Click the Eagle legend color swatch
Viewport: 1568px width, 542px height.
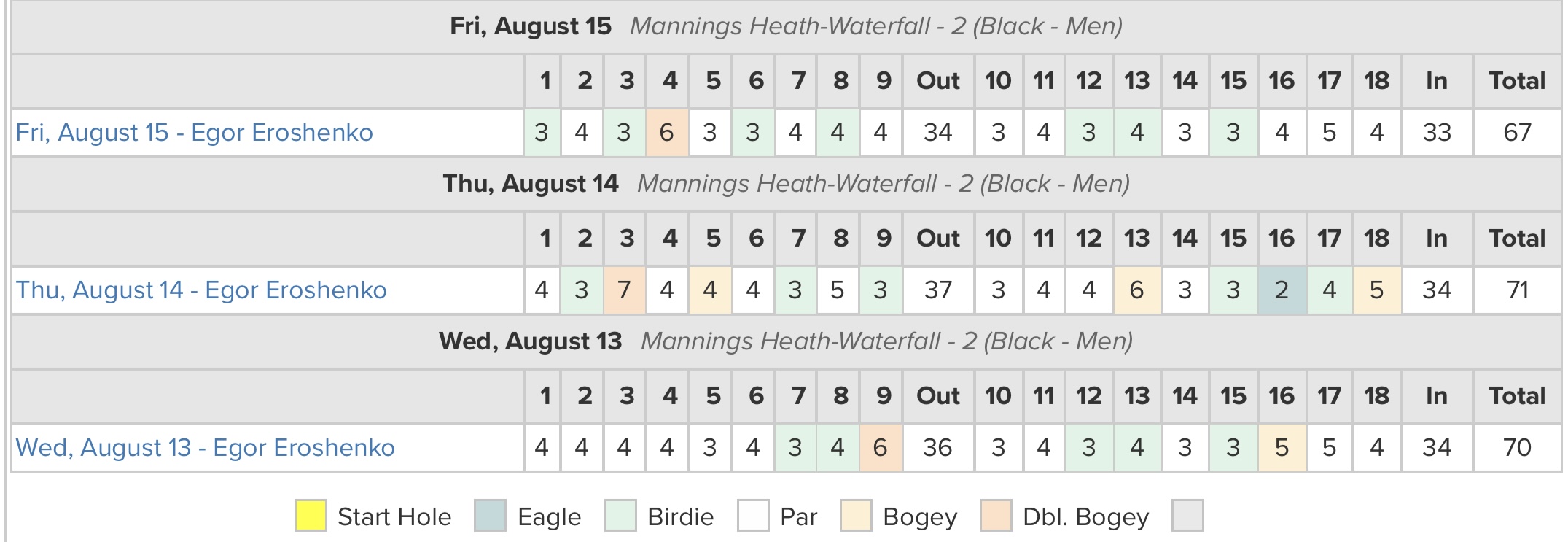click(x=490, y=516)
